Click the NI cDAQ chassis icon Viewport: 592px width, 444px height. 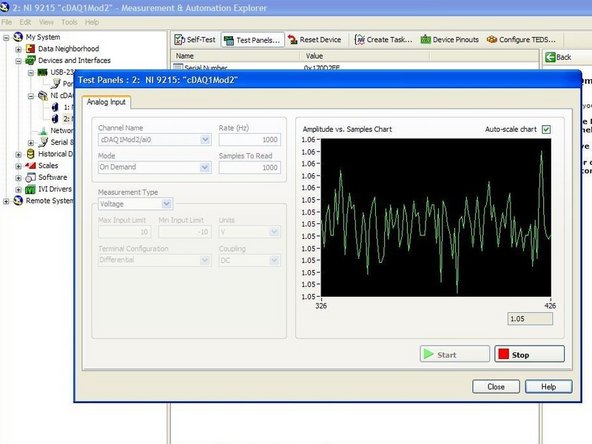click(43, 96)
